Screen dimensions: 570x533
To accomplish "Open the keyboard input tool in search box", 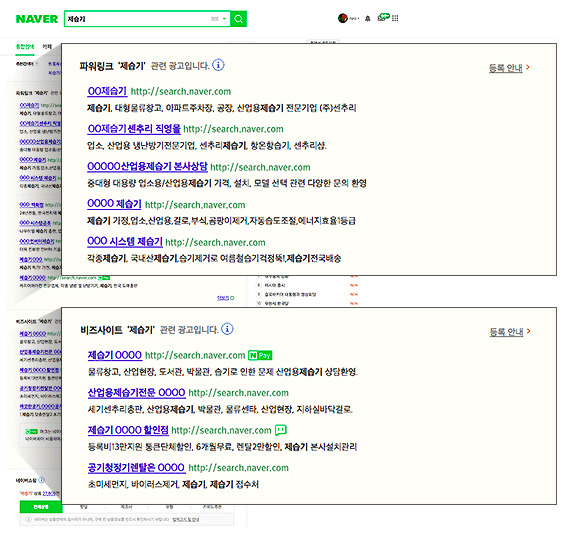I will [215, 19].
